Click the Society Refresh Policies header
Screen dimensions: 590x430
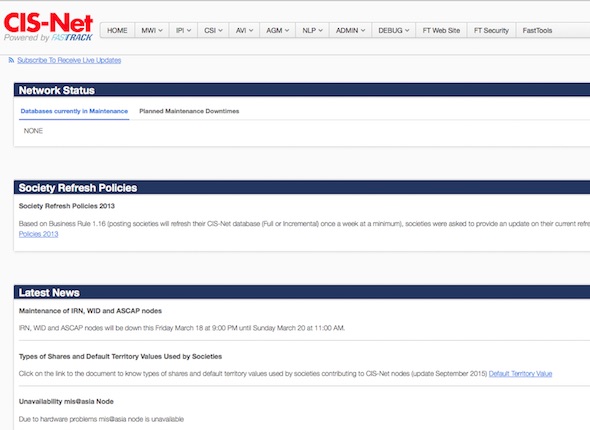click(302, 188)
